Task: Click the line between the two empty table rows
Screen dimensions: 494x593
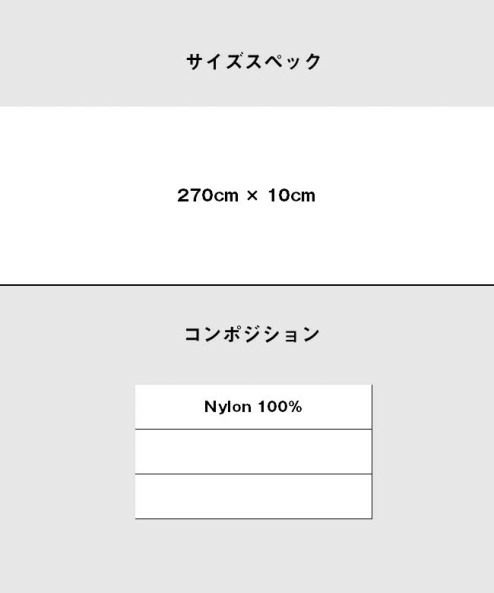Action: [253, 474]
